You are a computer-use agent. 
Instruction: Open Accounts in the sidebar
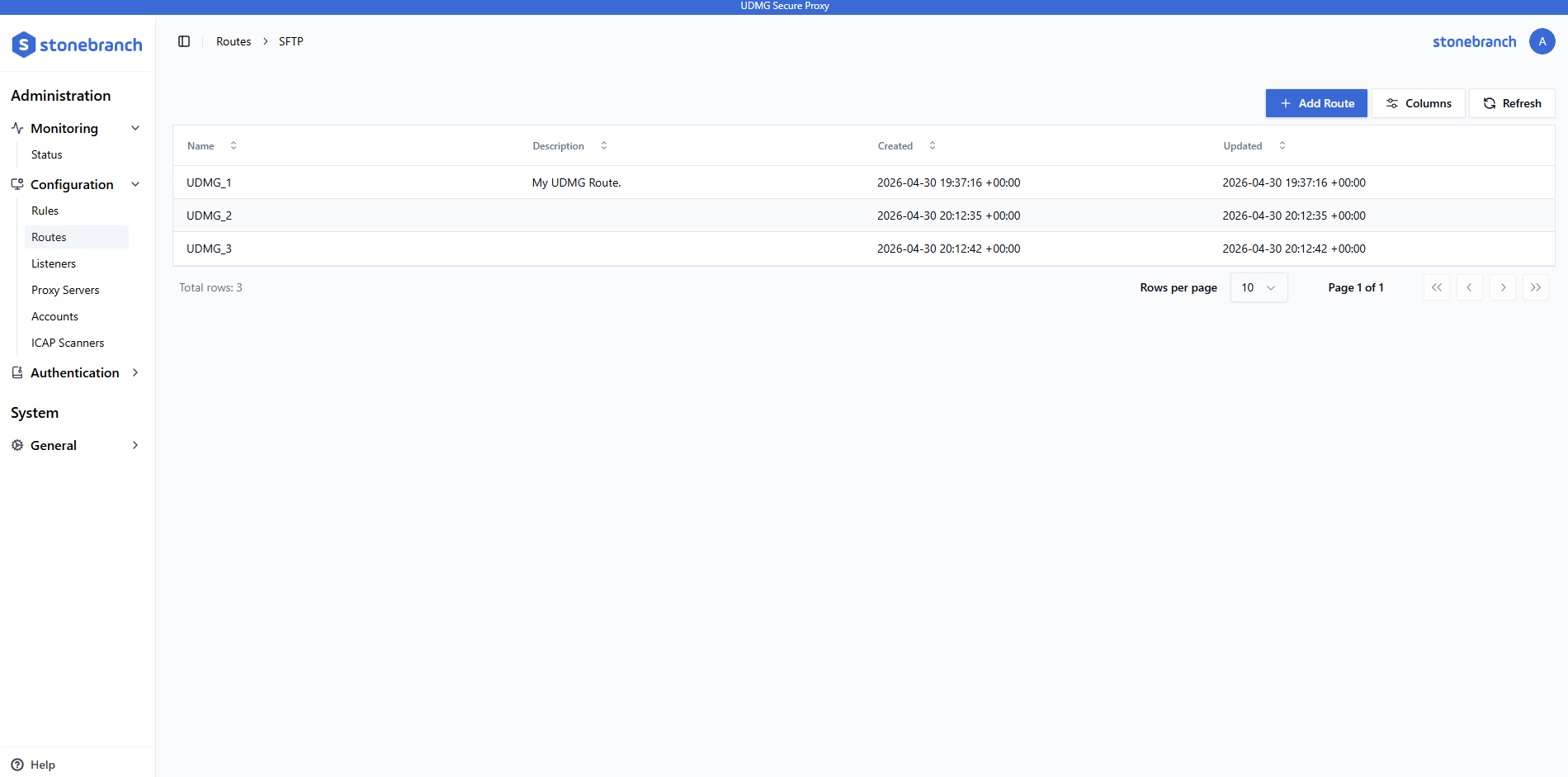pyautogui.click(x=55, y=316)
